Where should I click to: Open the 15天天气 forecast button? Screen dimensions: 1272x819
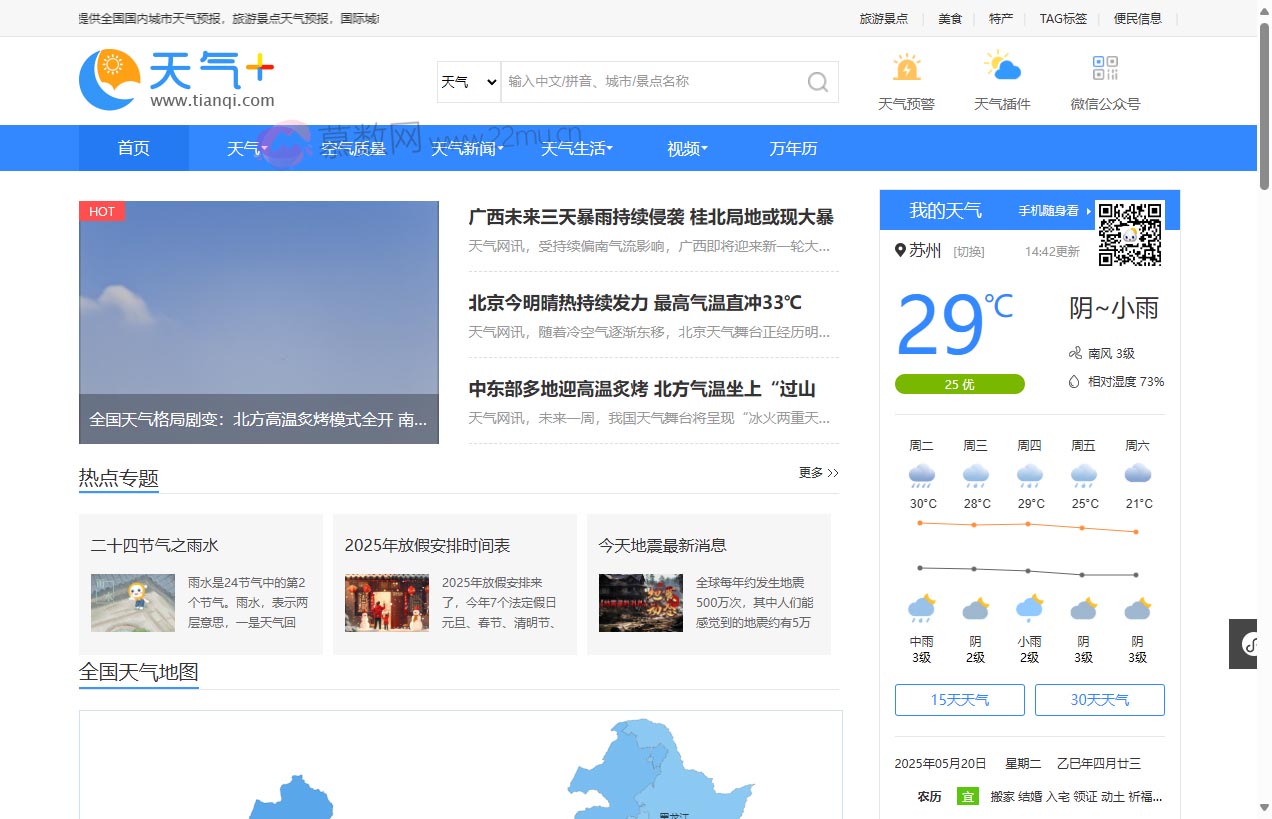point(959,699)
